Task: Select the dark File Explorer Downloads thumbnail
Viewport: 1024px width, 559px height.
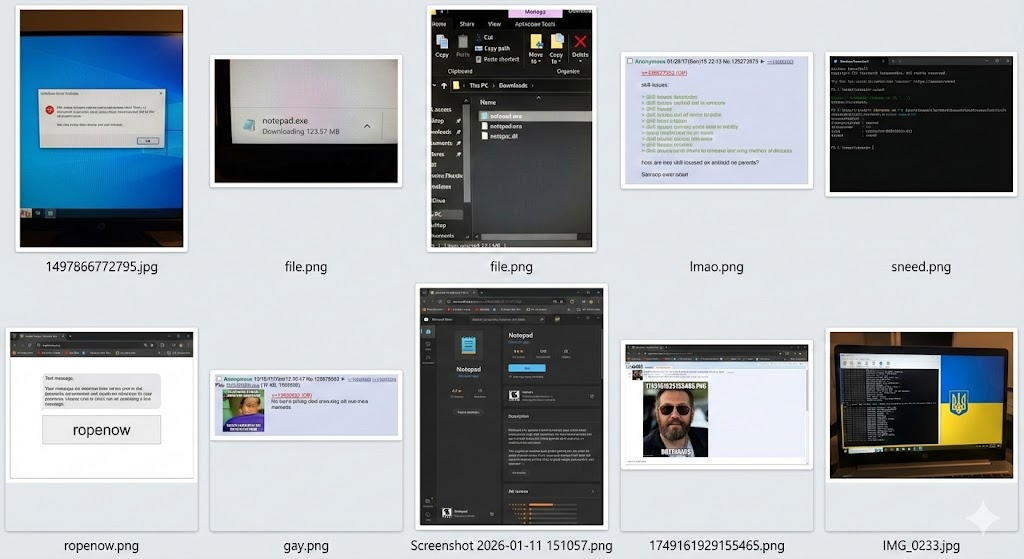Action: coord(511,129)
